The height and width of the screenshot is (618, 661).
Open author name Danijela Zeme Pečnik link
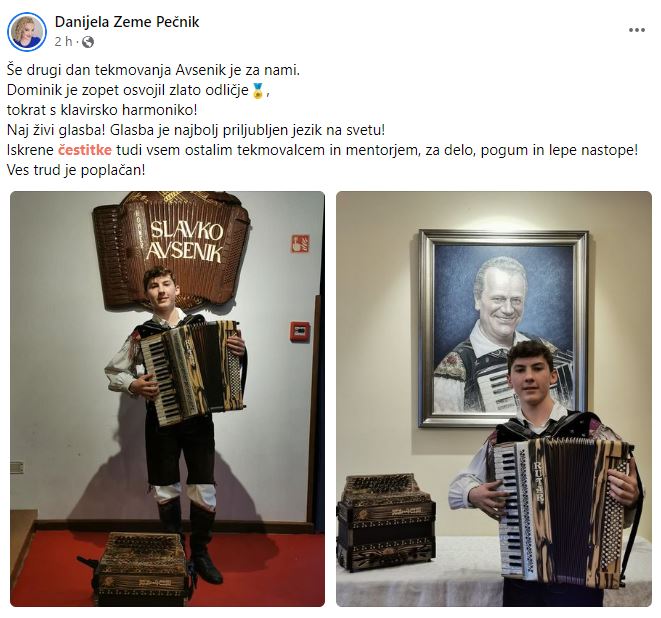pyautogui.click(x=127, y=22)
